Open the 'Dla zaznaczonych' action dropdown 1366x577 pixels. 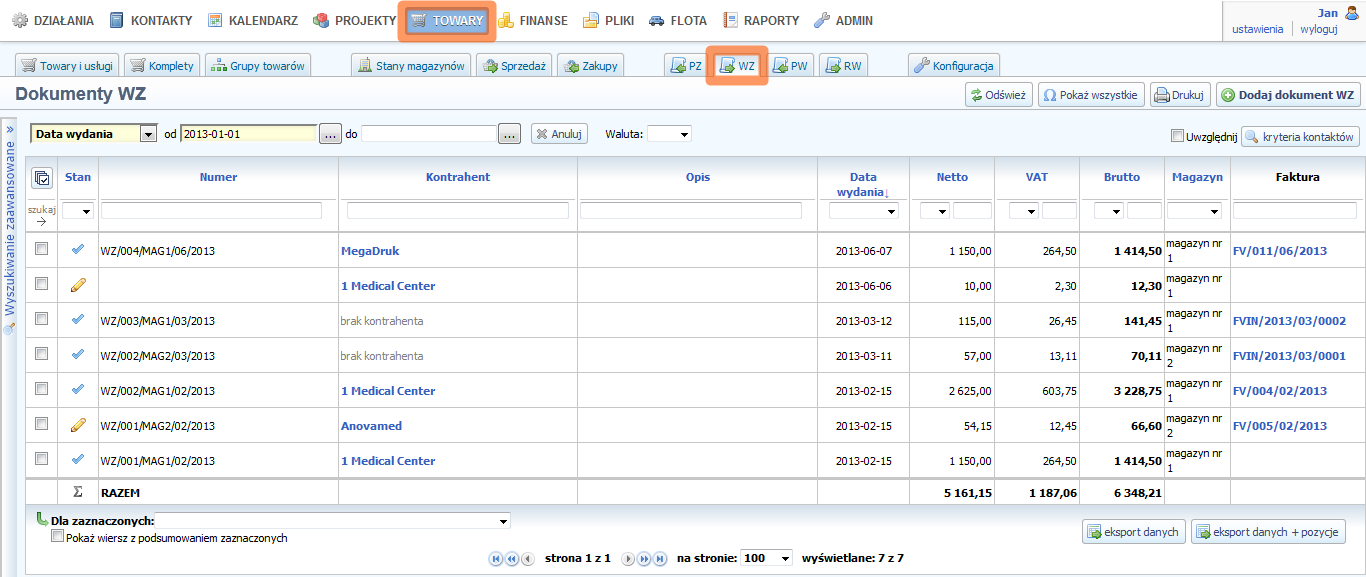click(x=333, y=521)
